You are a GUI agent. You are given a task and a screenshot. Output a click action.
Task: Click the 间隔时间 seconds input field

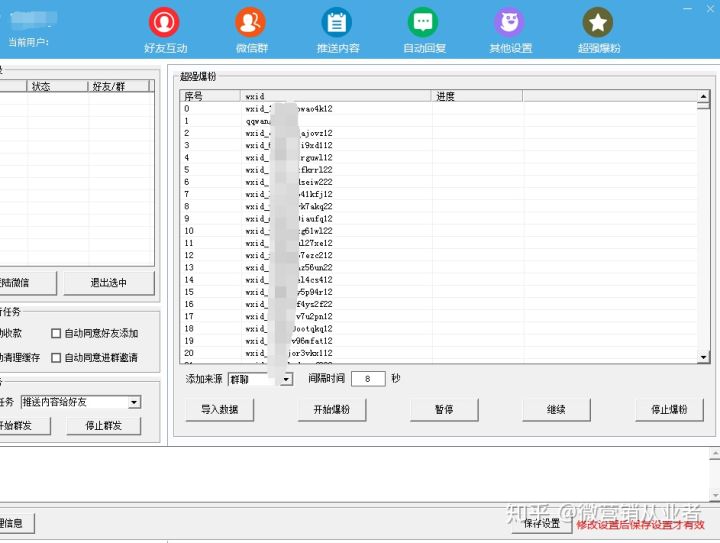[367, 379]
